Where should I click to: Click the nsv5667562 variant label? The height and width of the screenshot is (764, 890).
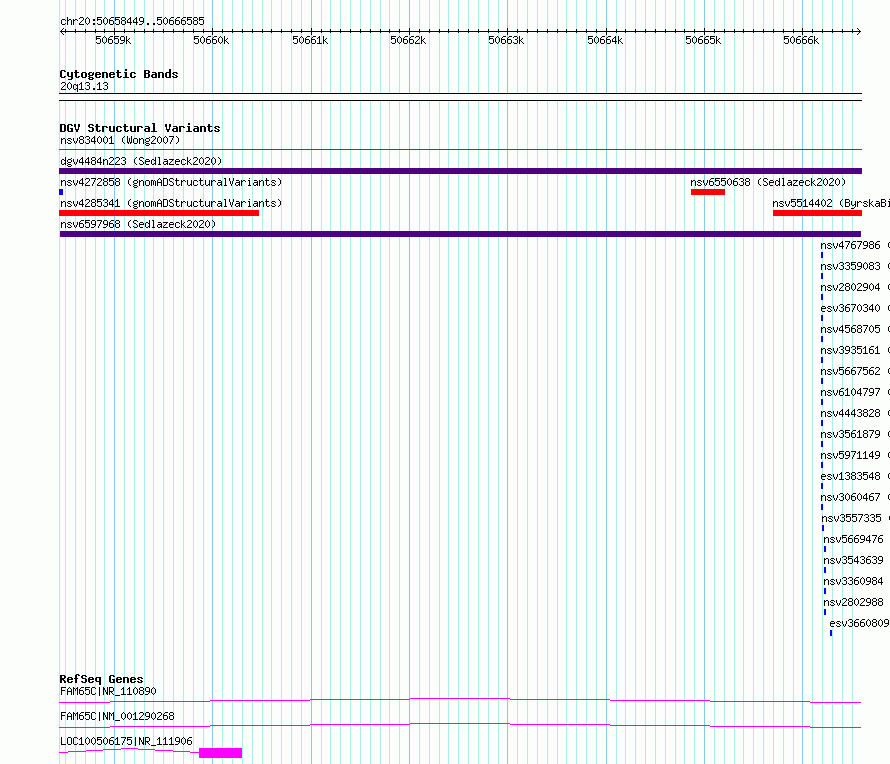click(x=855, y=371)
